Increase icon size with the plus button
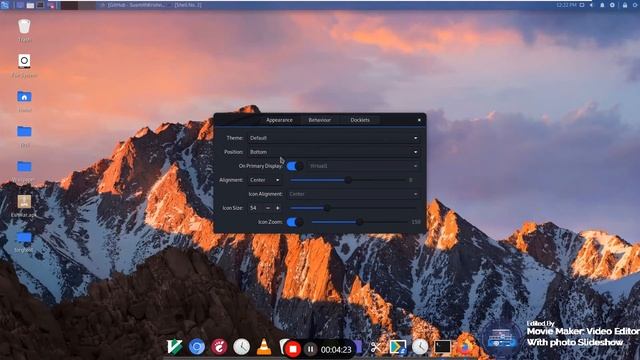640x360 pixels. (278, 208)
